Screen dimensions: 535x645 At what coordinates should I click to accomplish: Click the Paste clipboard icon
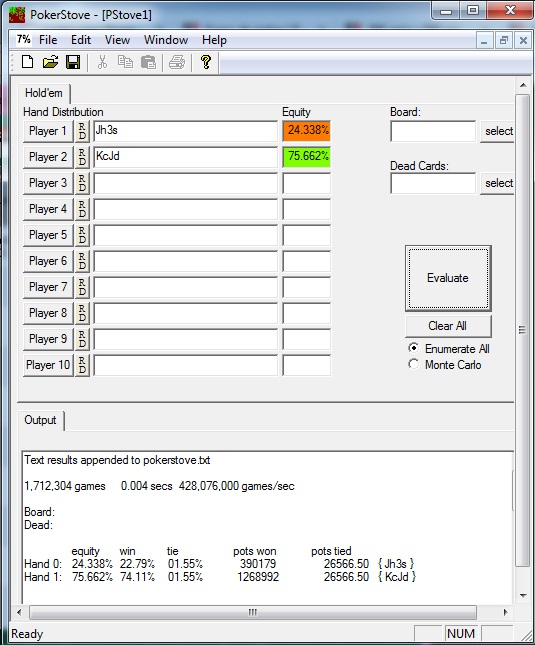click(x=148, y=62)
